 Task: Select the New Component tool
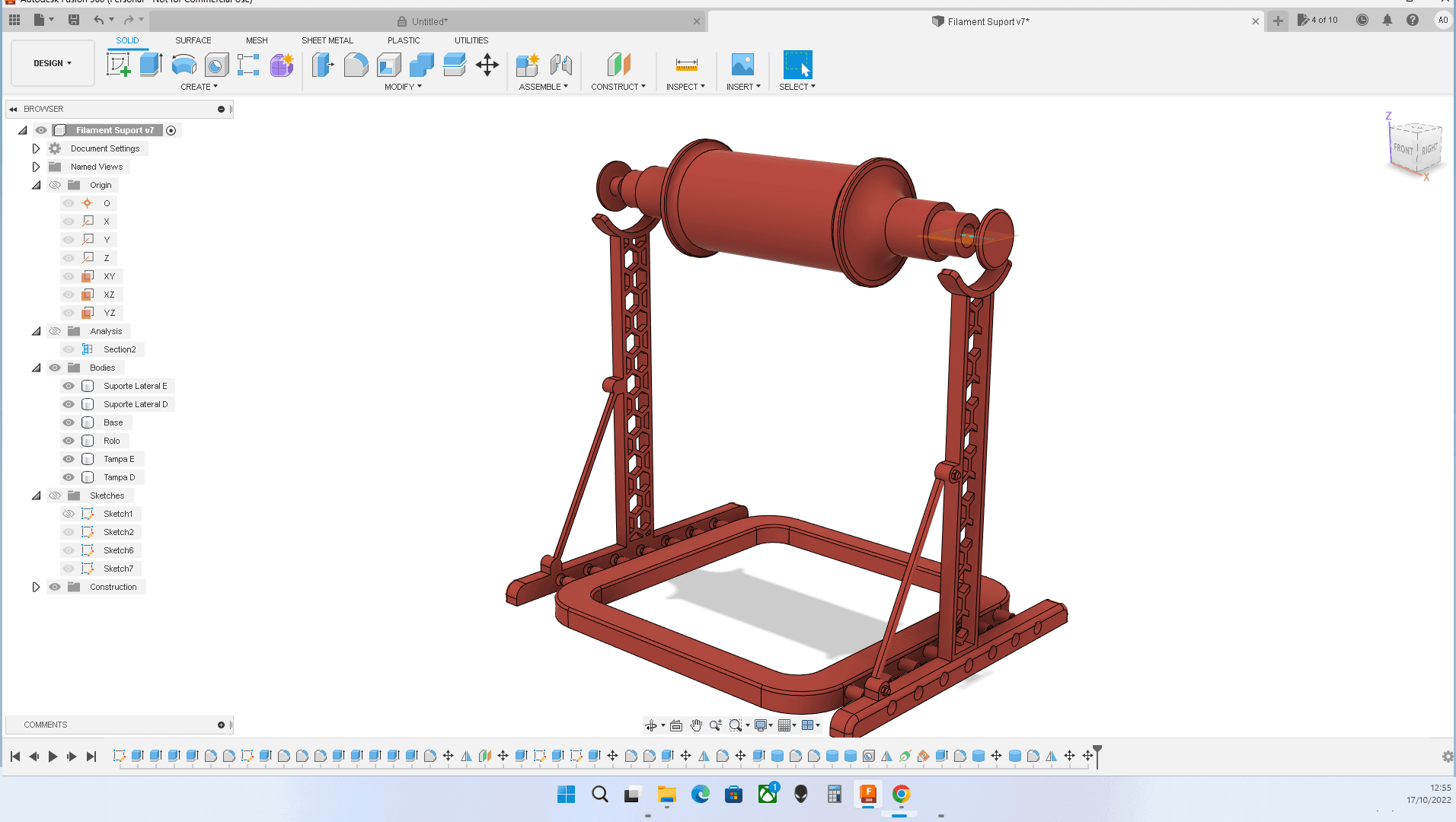pos(527,65)
